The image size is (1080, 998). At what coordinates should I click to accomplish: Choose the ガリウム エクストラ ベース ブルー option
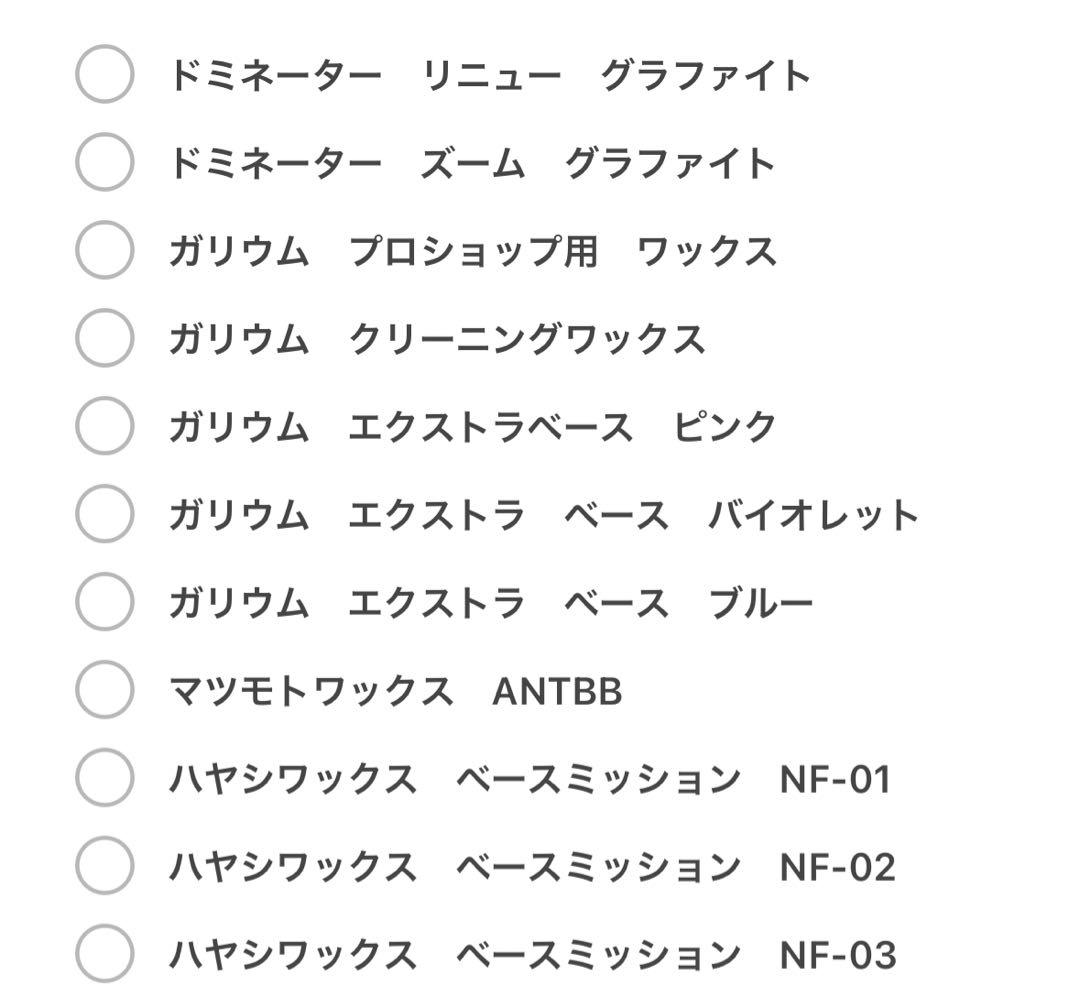pos(104,602)
